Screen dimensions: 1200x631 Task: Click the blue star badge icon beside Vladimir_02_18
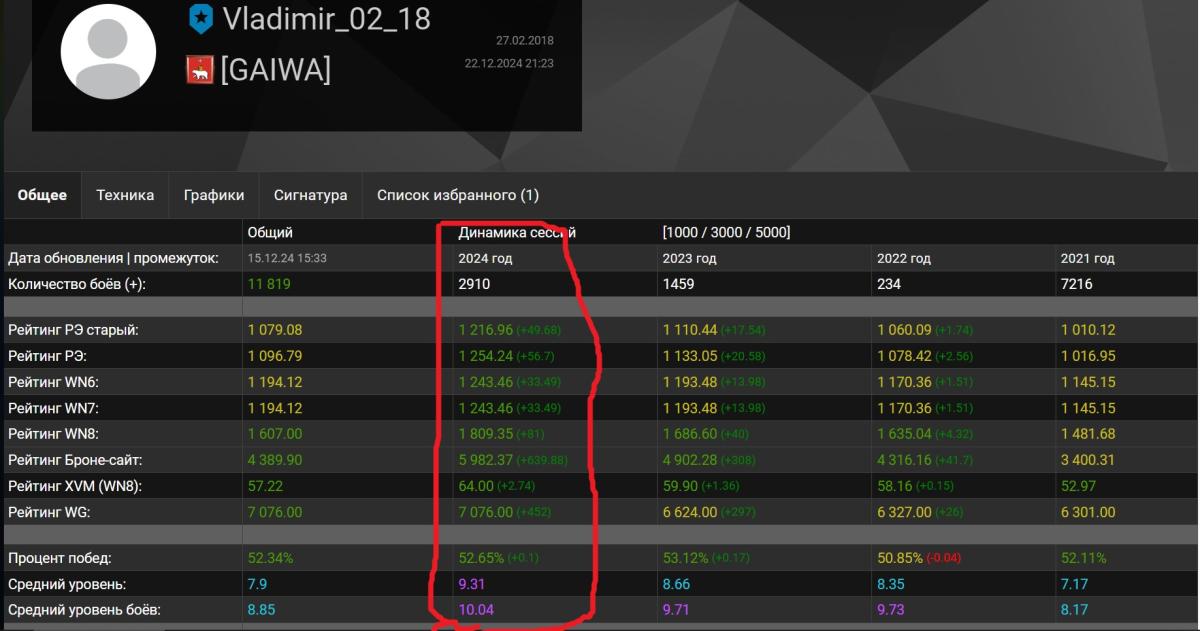coord(201,18)
